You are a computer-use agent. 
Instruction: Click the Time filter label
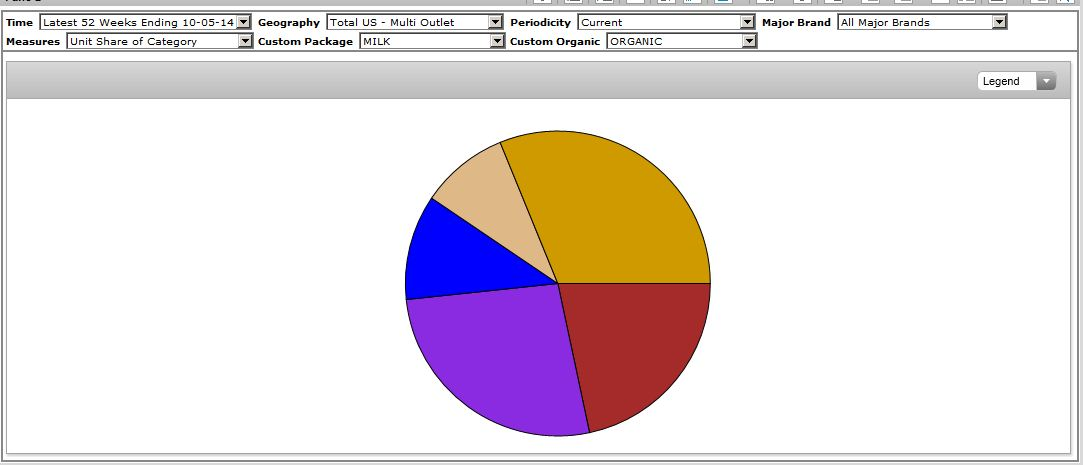pyautogui.click(x=19, y=22)
